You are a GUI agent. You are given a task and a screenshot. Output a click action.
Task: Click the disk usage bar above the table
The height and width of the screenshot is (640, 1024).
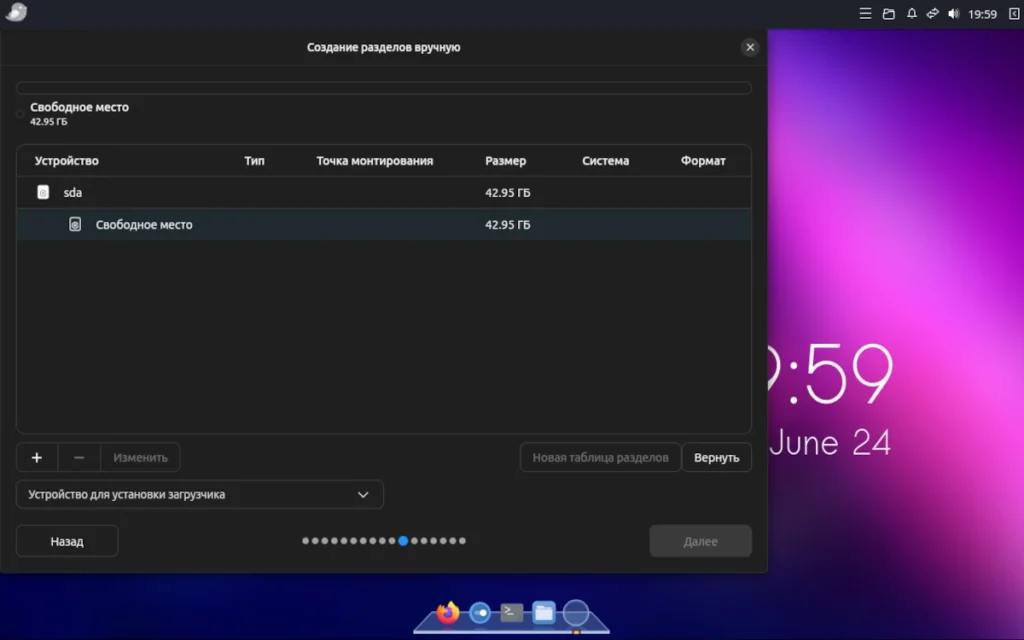click(x=384, y=88)
